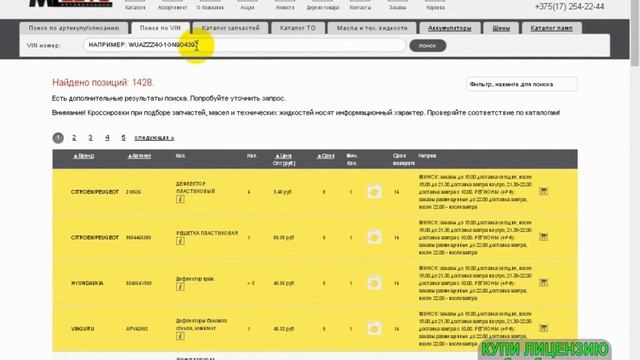Open Новости in top navigation
This screenshot has height=360, width=640.
pyautogui.click(x=285, y=7)
